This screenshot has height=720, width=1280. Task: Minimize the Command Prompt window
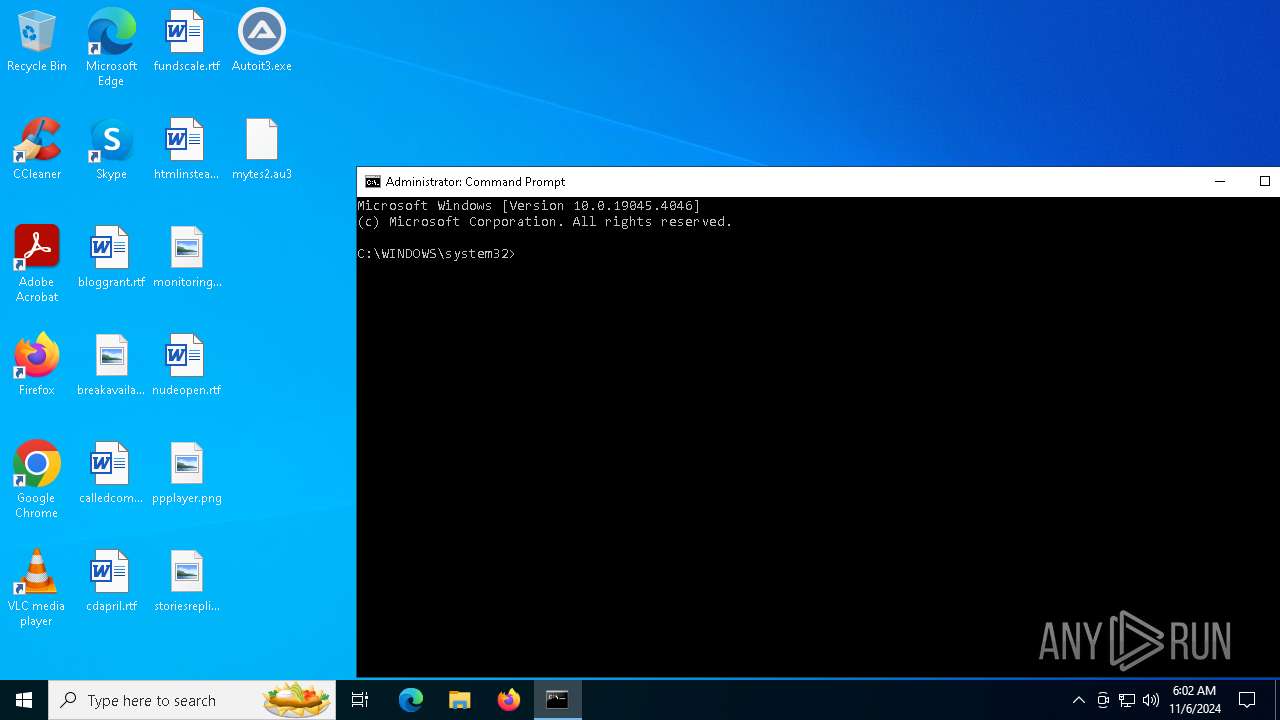tap(1219, 182)
